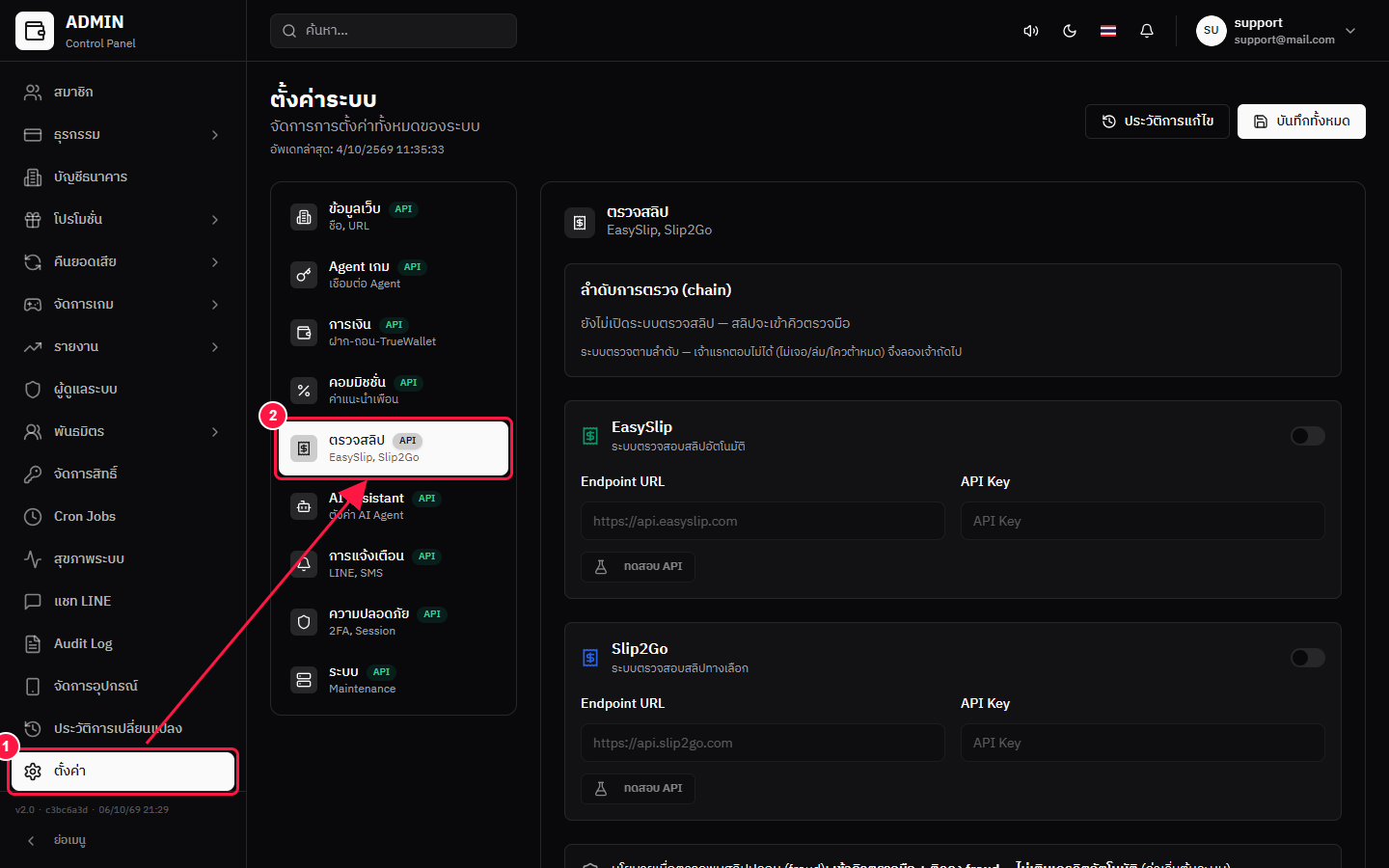
Task: Click the Slip2Go blue receipt icon
Action: coord(590,658)
